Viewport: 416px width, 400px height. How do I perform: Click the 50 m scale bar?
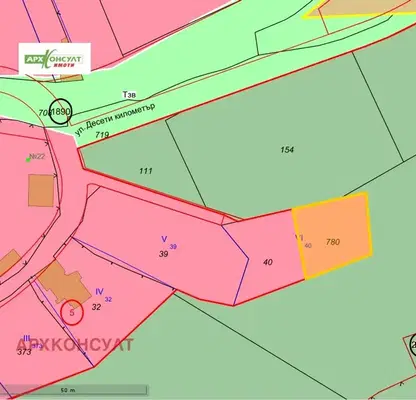click(74, 390)
